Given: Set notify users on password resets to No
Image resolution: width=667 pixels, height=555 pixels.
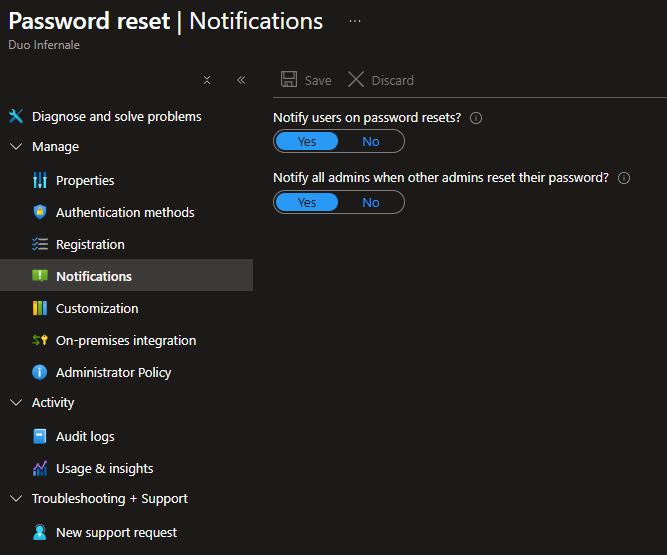Looking at the screenshot, I should point(371,142).
